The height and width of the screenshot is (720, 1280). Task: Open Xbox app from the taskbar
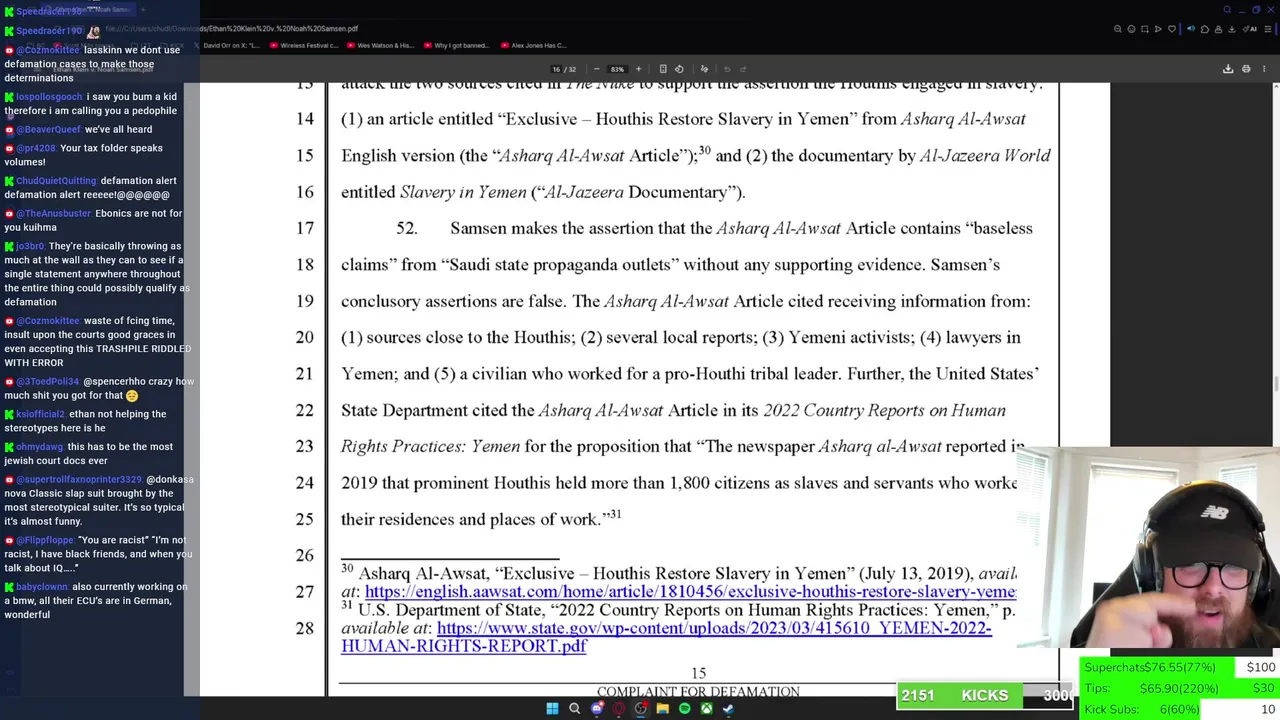pos(706,709)
